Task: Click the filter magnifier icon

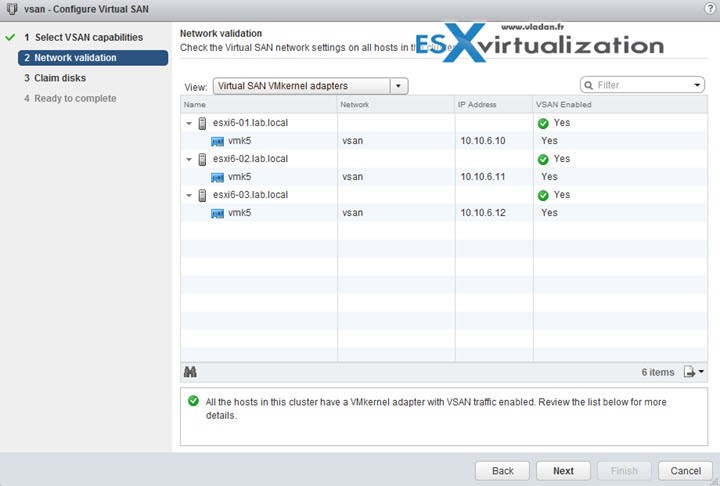Action: tap(589, 85)
